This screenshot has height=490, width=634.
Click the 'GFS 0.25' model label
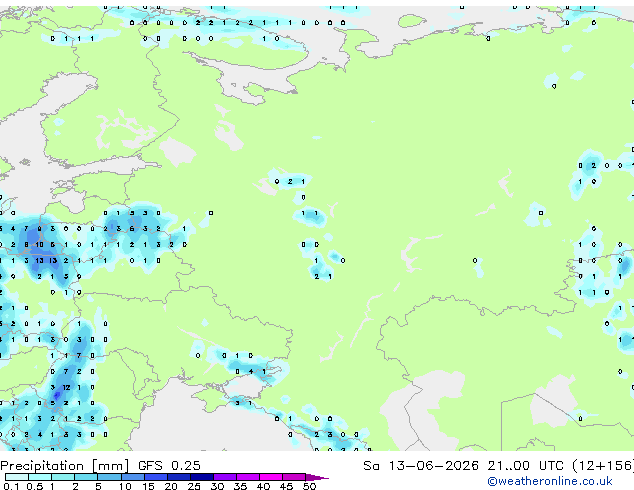click(x=169, y=466)
